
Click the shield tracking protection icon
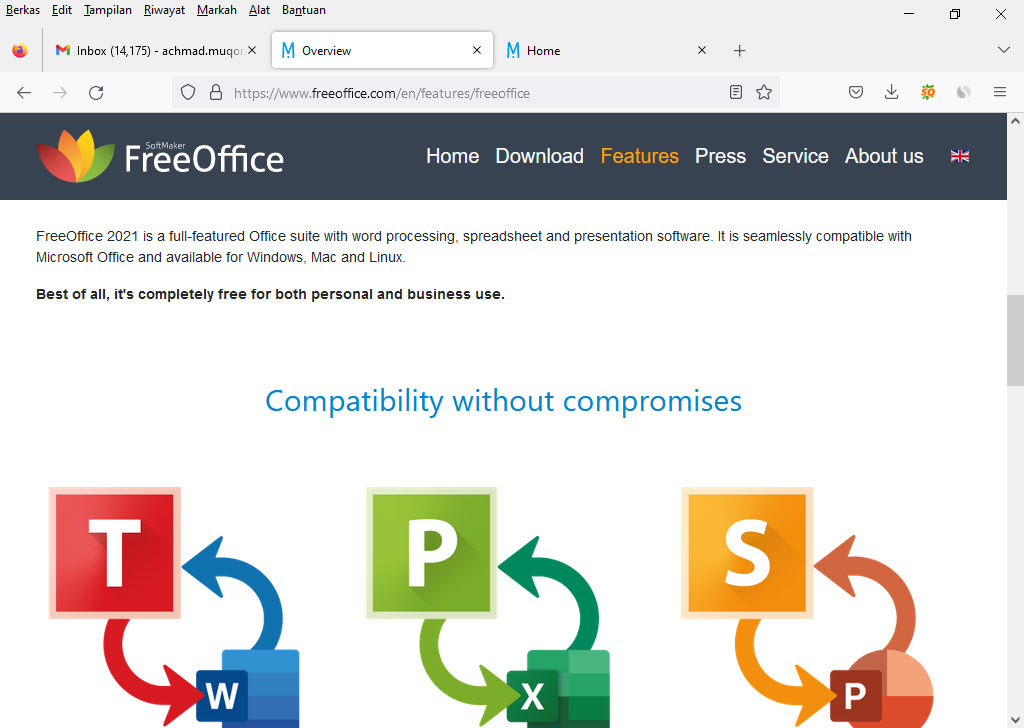pyautogui.click(x=187, y=92)
